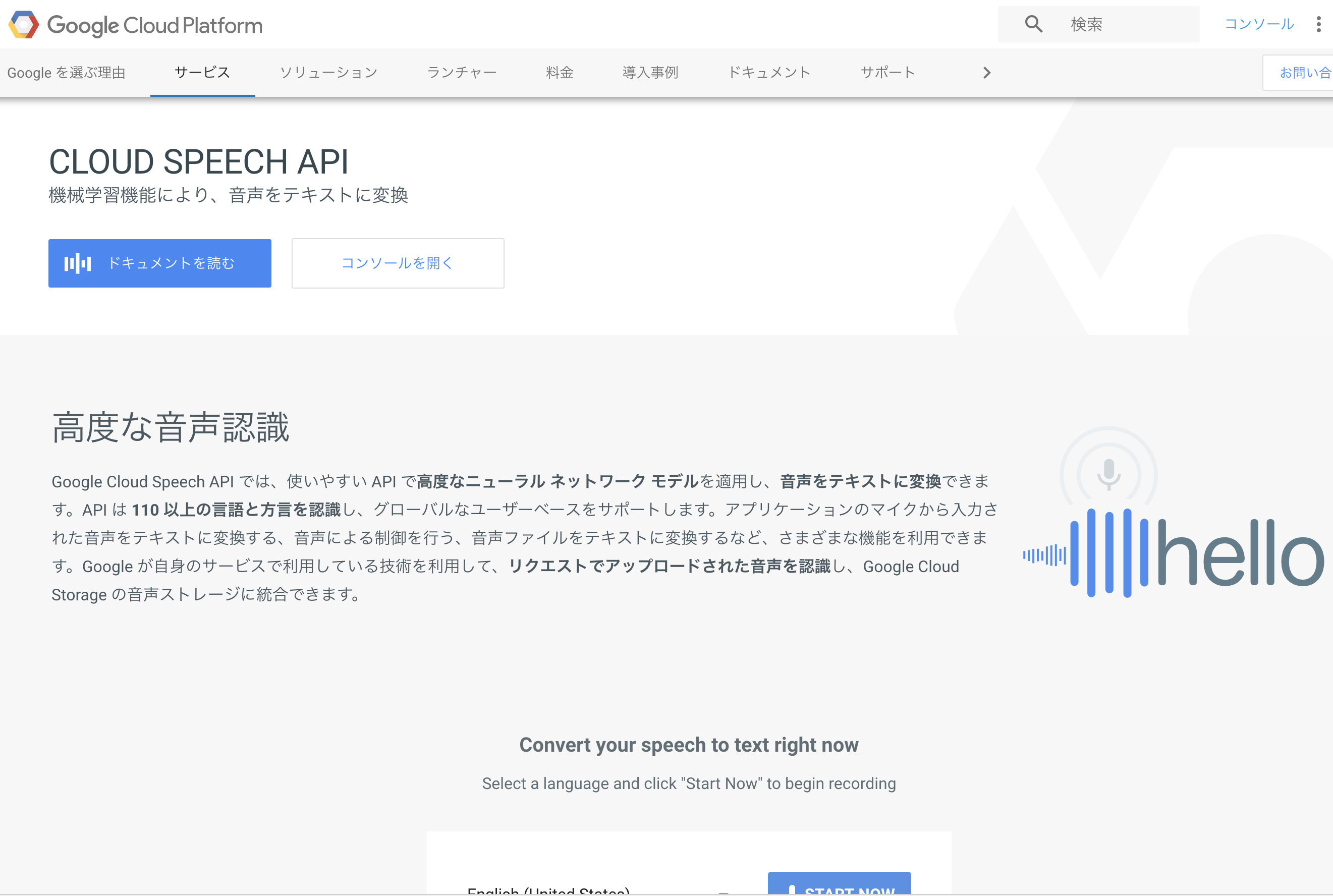Click the サポート nav item
The height and width of the screenshot is (896, 1333).
coord(887,73)
